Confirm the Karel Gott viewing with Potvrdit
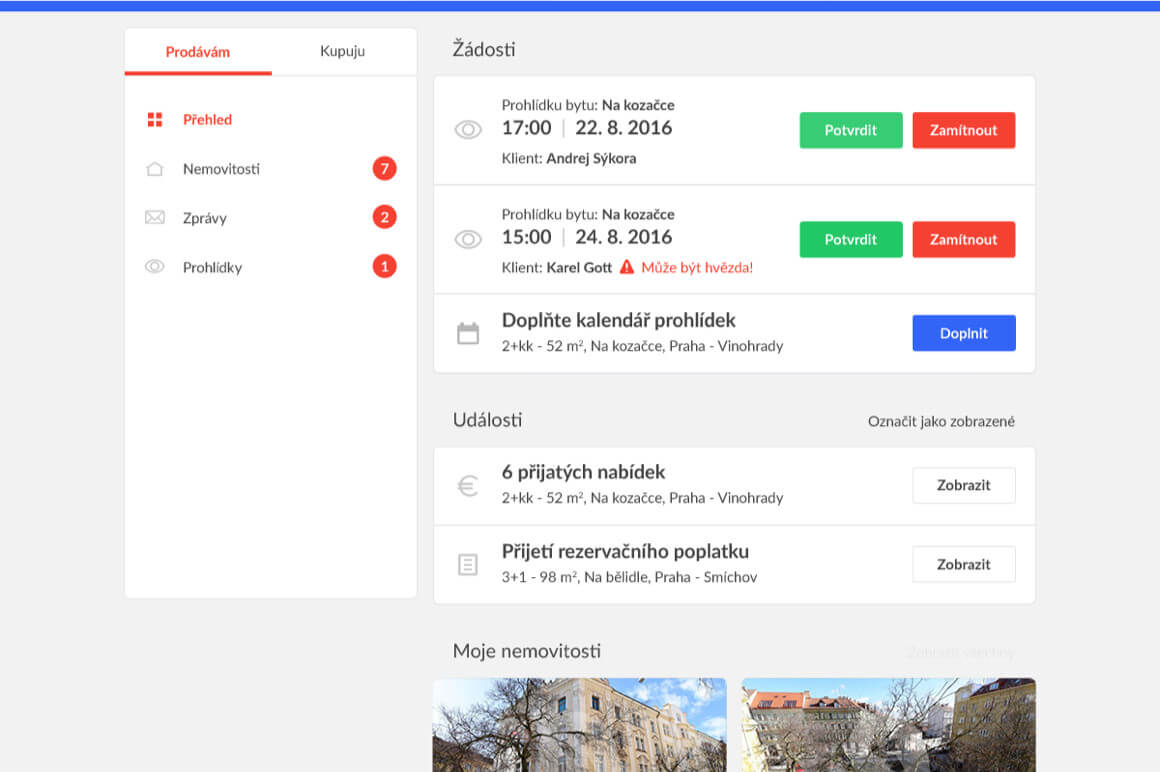Image resolution: width=1160 pixels, height=772 pixels. point(851,240)
